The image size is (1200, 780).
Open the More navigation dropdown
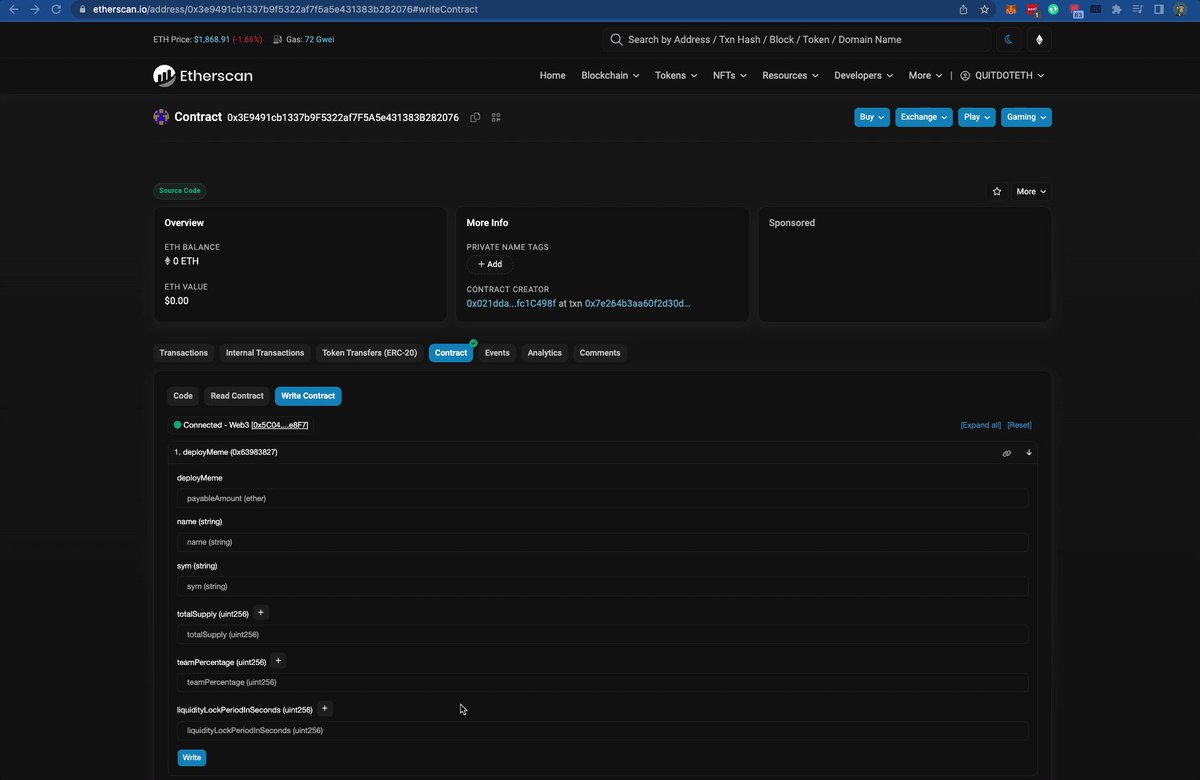click(x=925, y=75)
